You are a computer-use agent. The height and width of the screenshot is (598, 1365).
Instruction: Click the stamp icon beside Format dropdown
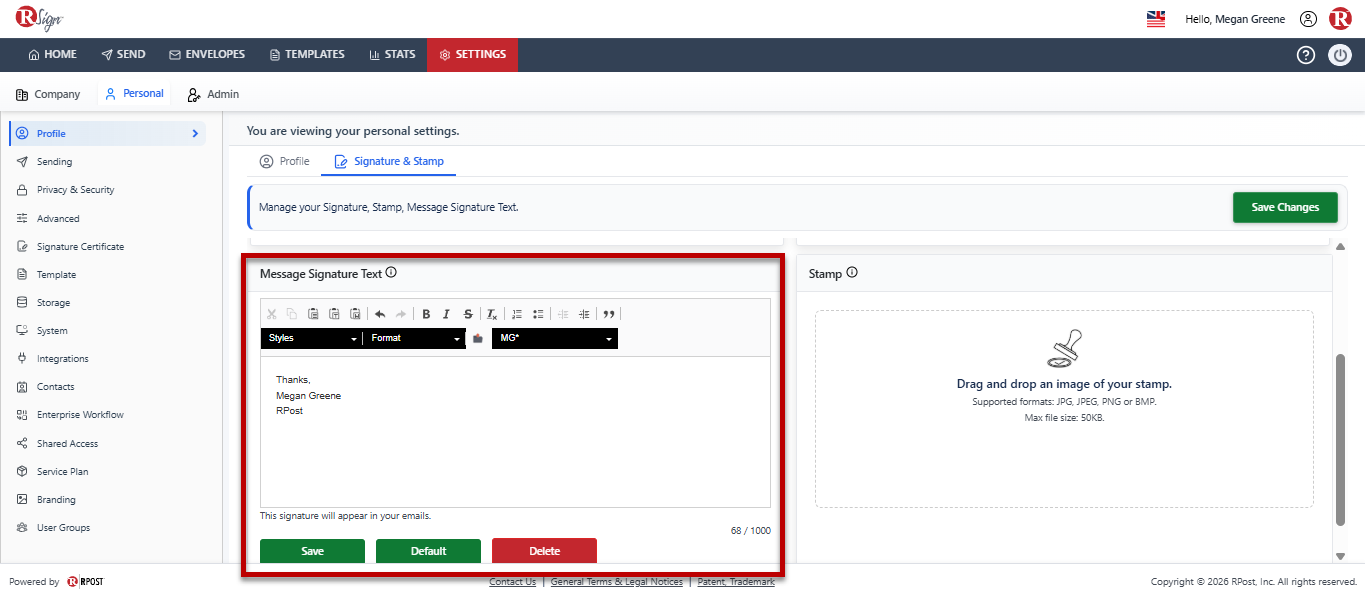click(478, 338)
